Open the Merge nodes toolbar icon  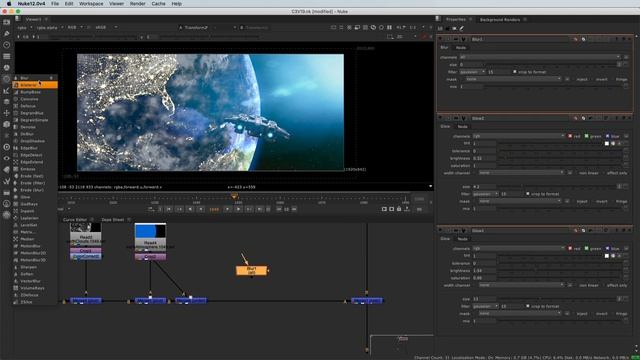pos(6,102)
